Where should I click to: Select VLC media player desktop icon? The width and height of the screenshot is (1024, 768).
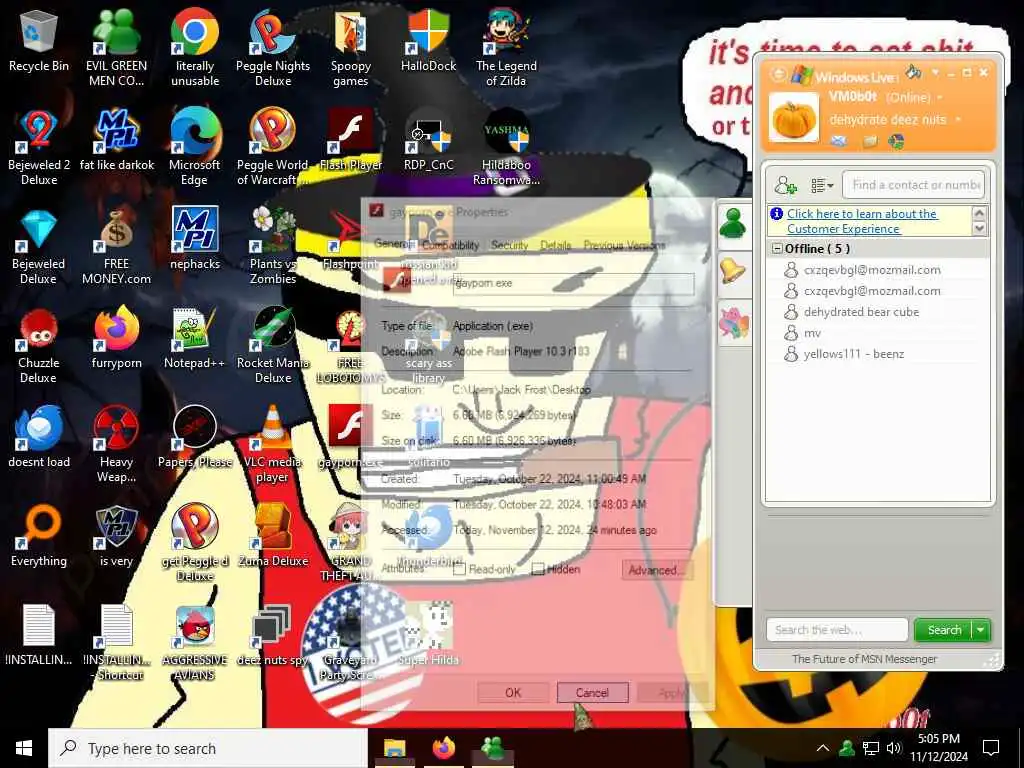(x=273, y=444)
